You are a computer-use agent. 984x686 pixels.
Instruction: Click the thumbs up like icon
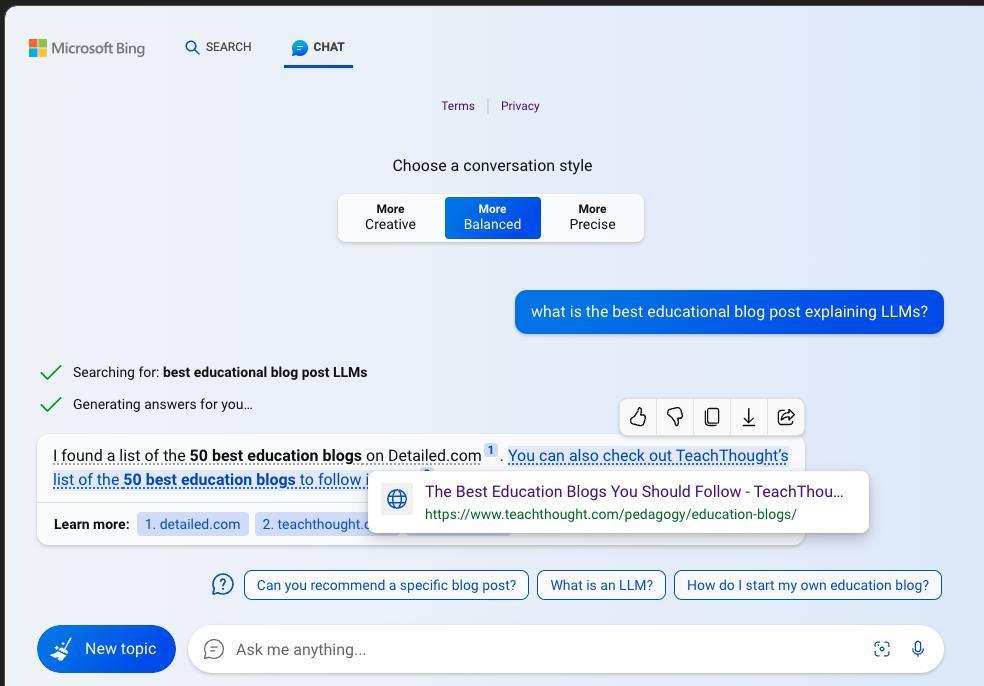(x=638, y=417)
